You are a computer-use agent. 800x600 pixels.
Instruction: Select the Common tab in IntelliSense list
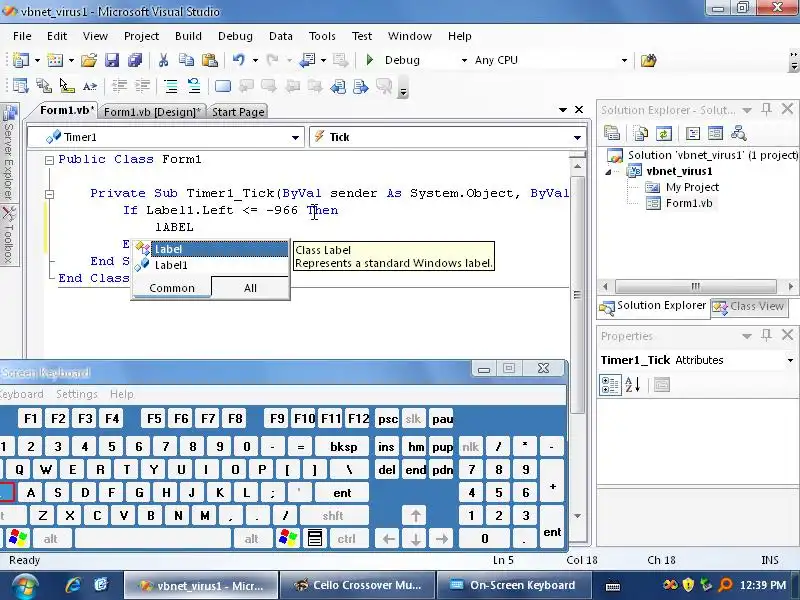click(172, 288)
